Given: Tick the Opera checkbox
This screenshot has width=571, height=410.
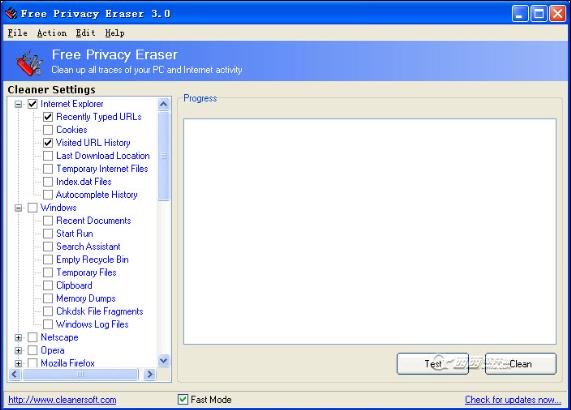Looking at the screenshot, I should [x=33, y=350].
